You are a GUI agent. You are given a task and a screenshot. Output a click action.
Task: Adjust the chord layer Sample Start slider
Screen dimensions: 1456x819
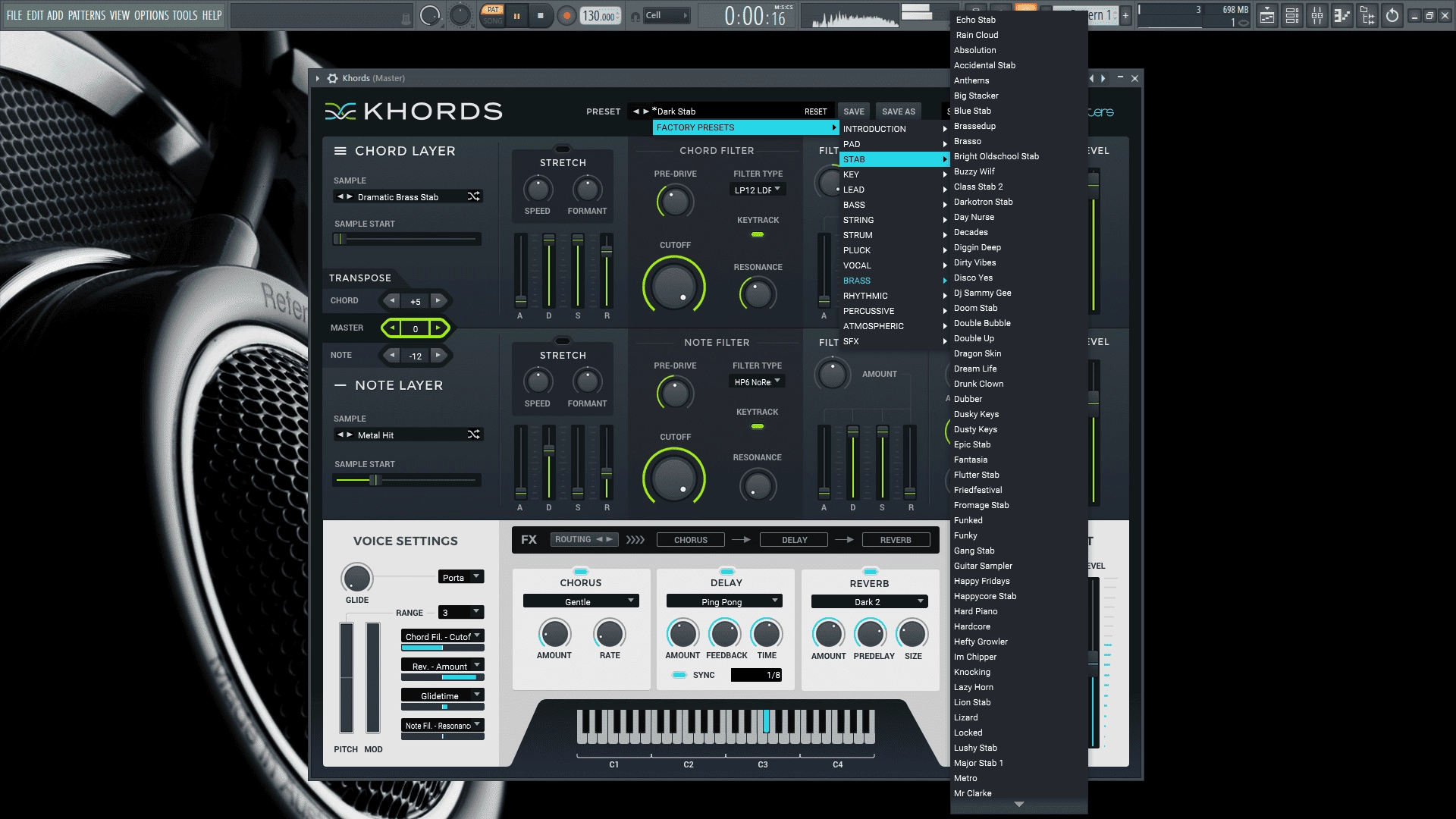coord(407,239)
